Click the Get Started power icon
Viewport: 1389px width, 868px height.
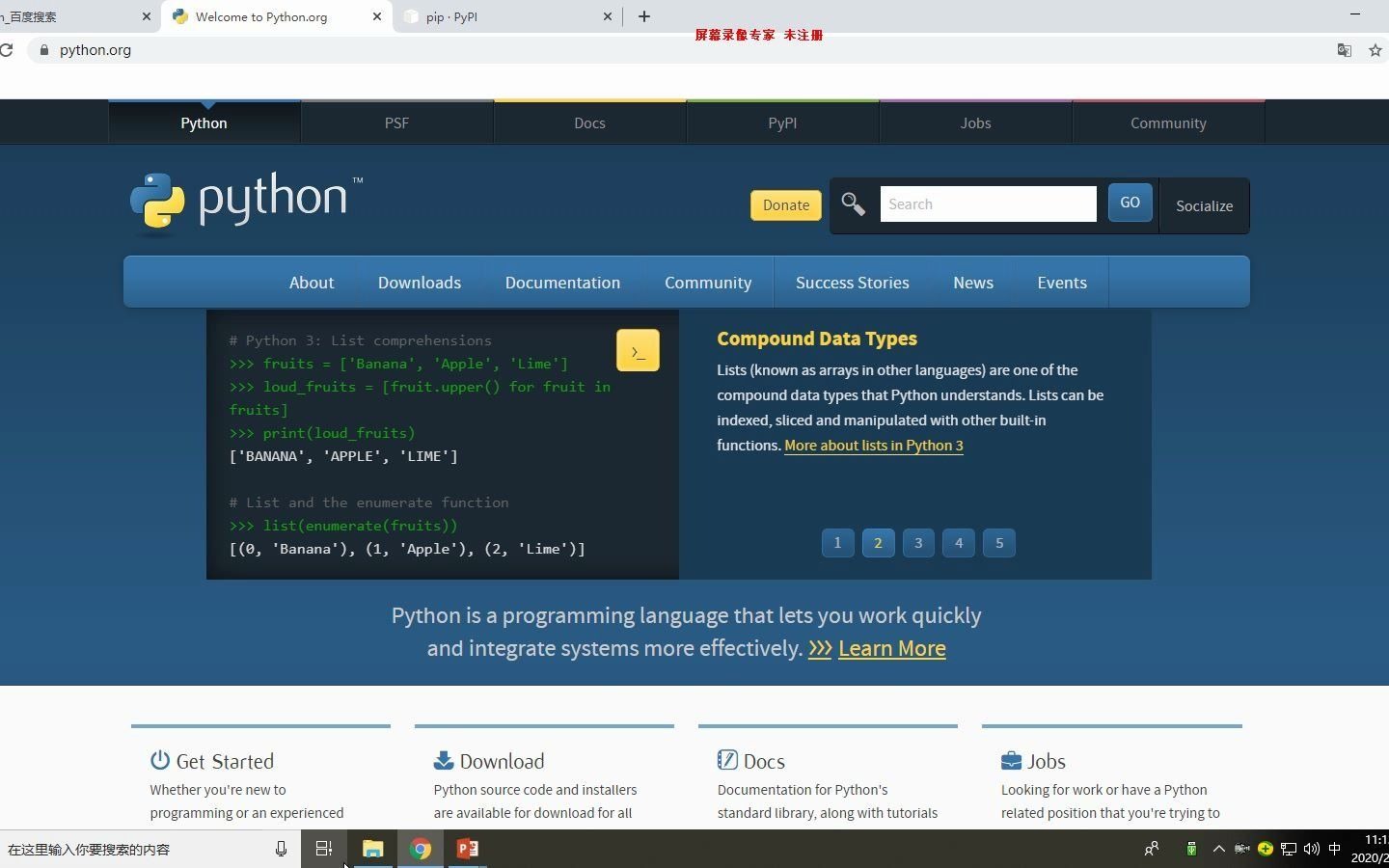tap(160, 760)
